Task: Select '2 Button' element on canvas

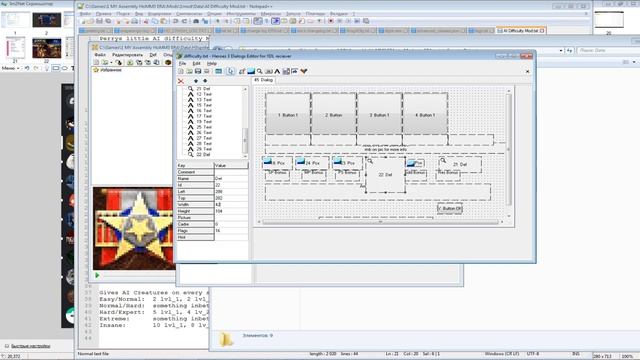Action: click(x=333, y=113)
